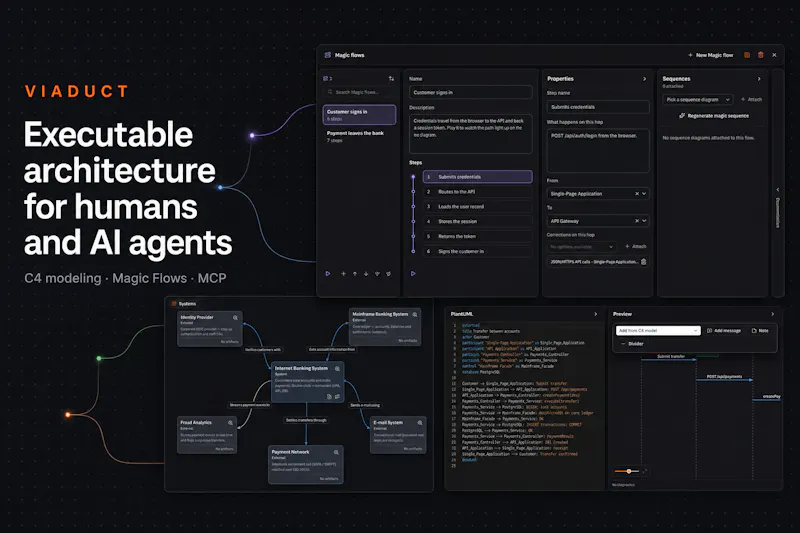Select step 5 Returns the token

478,236
